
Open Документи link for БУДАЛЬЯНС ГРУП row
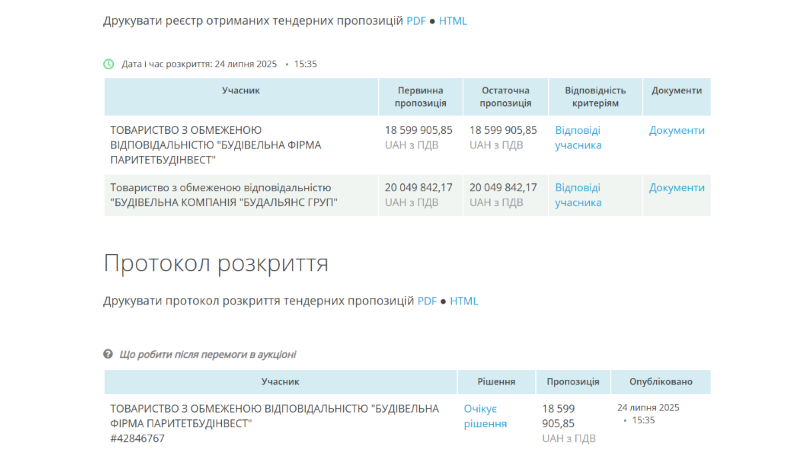(x=676, y=188)
